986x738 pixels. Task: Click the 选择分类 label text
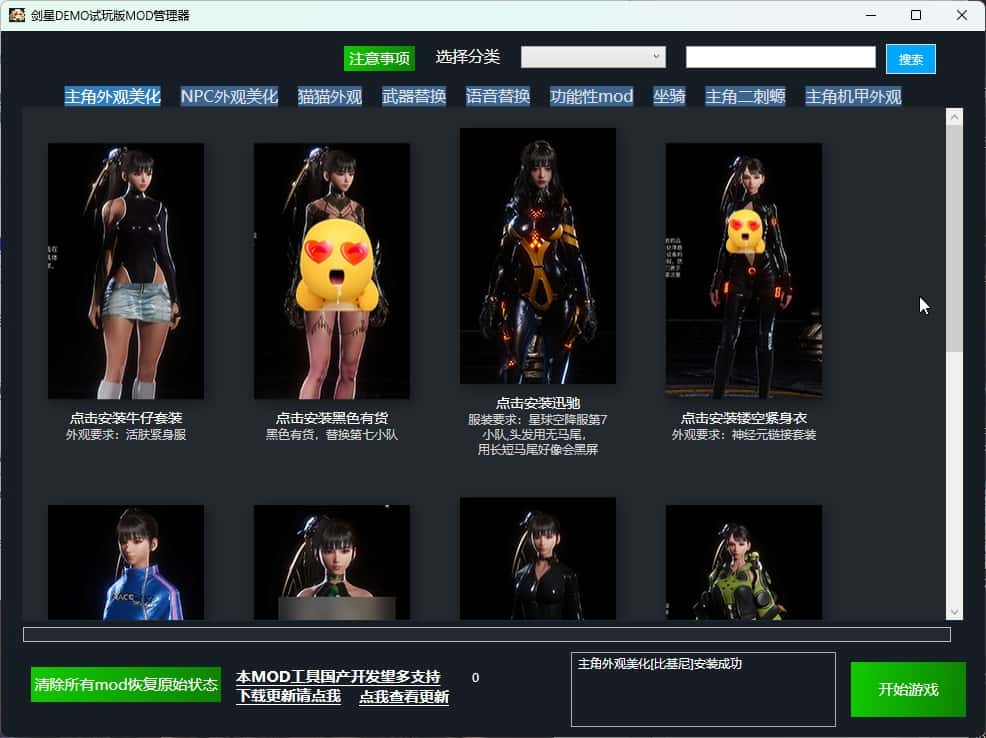pyautogui.click(x=468, y=57)
